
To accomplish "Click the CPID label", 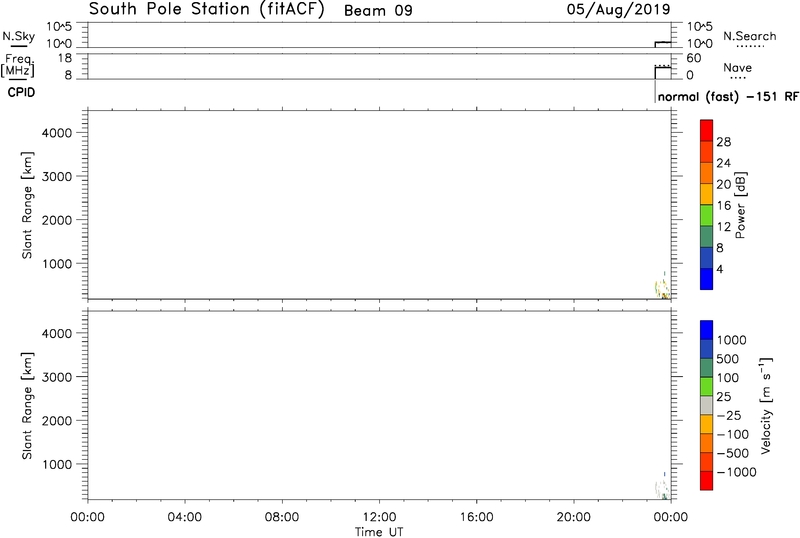I will point(21,92).
